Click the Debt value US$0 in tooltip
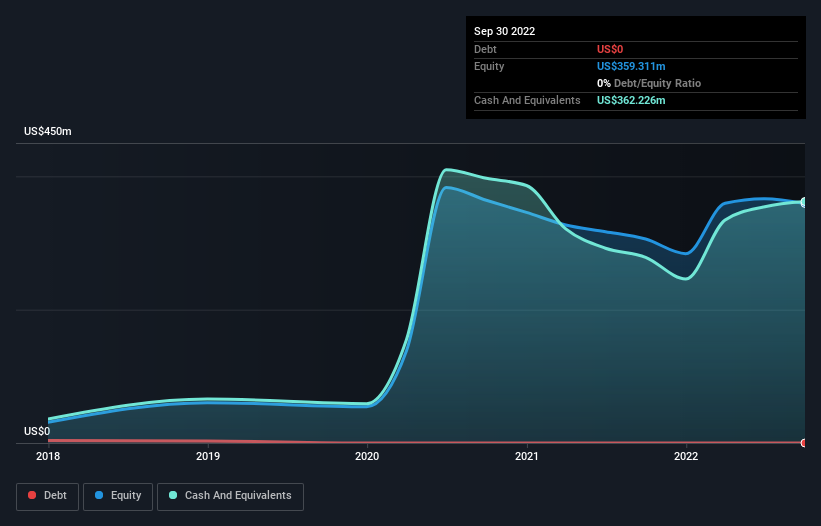 click(610, 49)
